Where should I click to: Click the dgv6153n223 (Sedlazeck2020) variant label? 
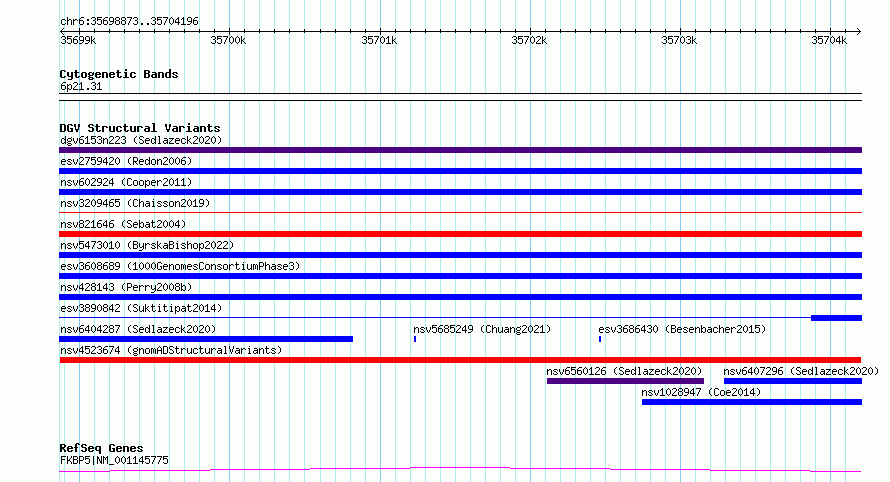[x=141, y=140]
